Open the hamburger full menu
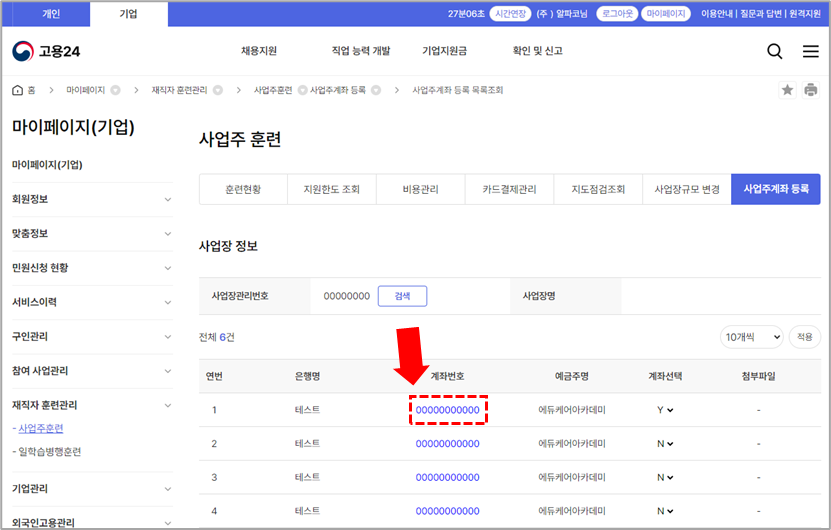Image resolution: width=831 pixels, height=530 pixels. tap(810, 52)
